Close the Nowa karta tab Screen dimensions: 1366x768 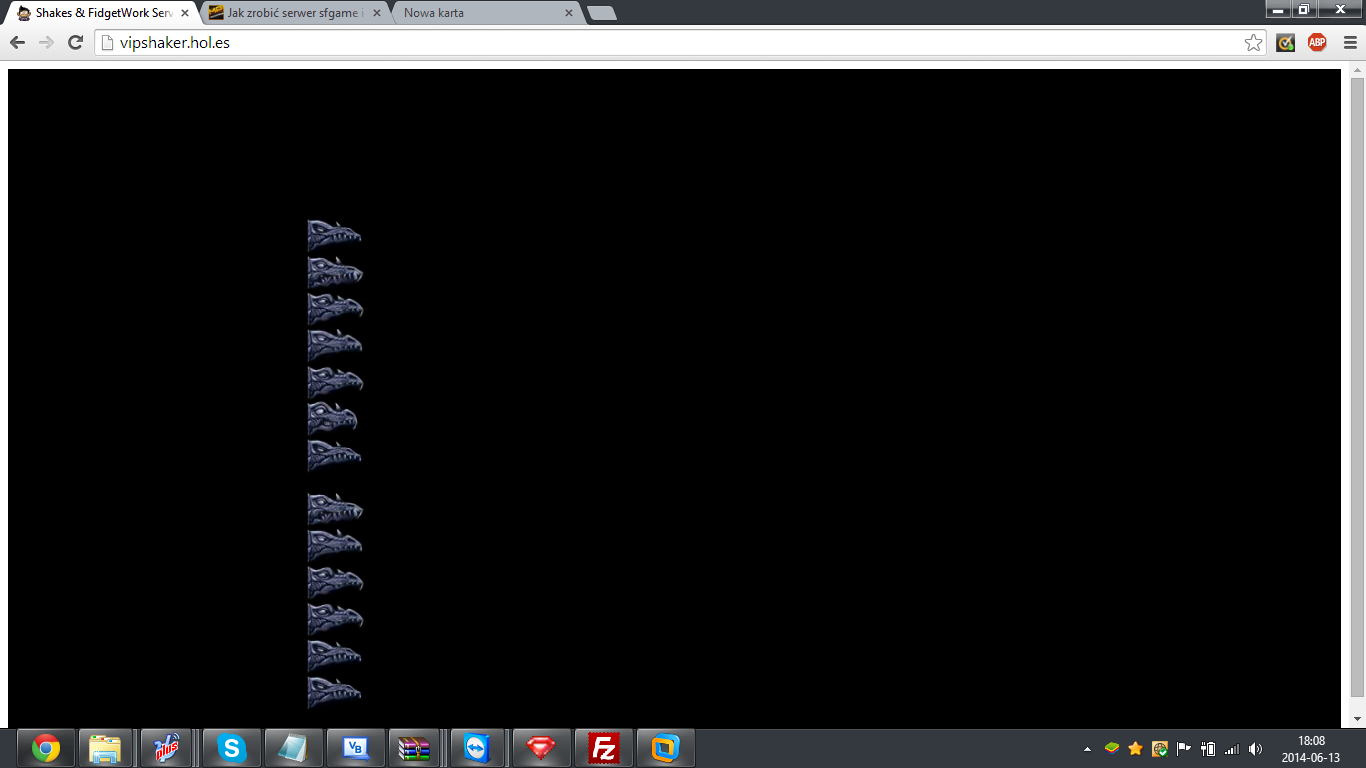(x=570, y=13)
